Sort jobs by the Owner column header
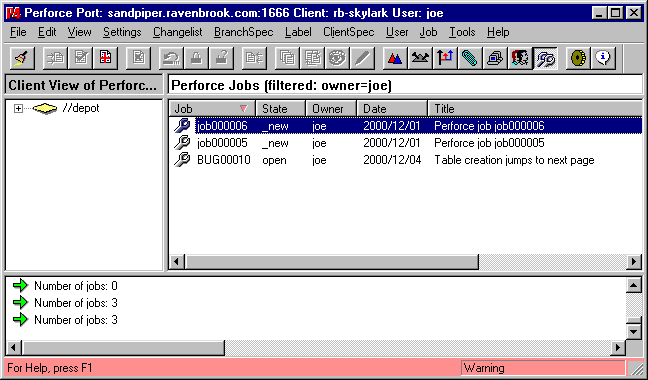 tap(331, 109)
